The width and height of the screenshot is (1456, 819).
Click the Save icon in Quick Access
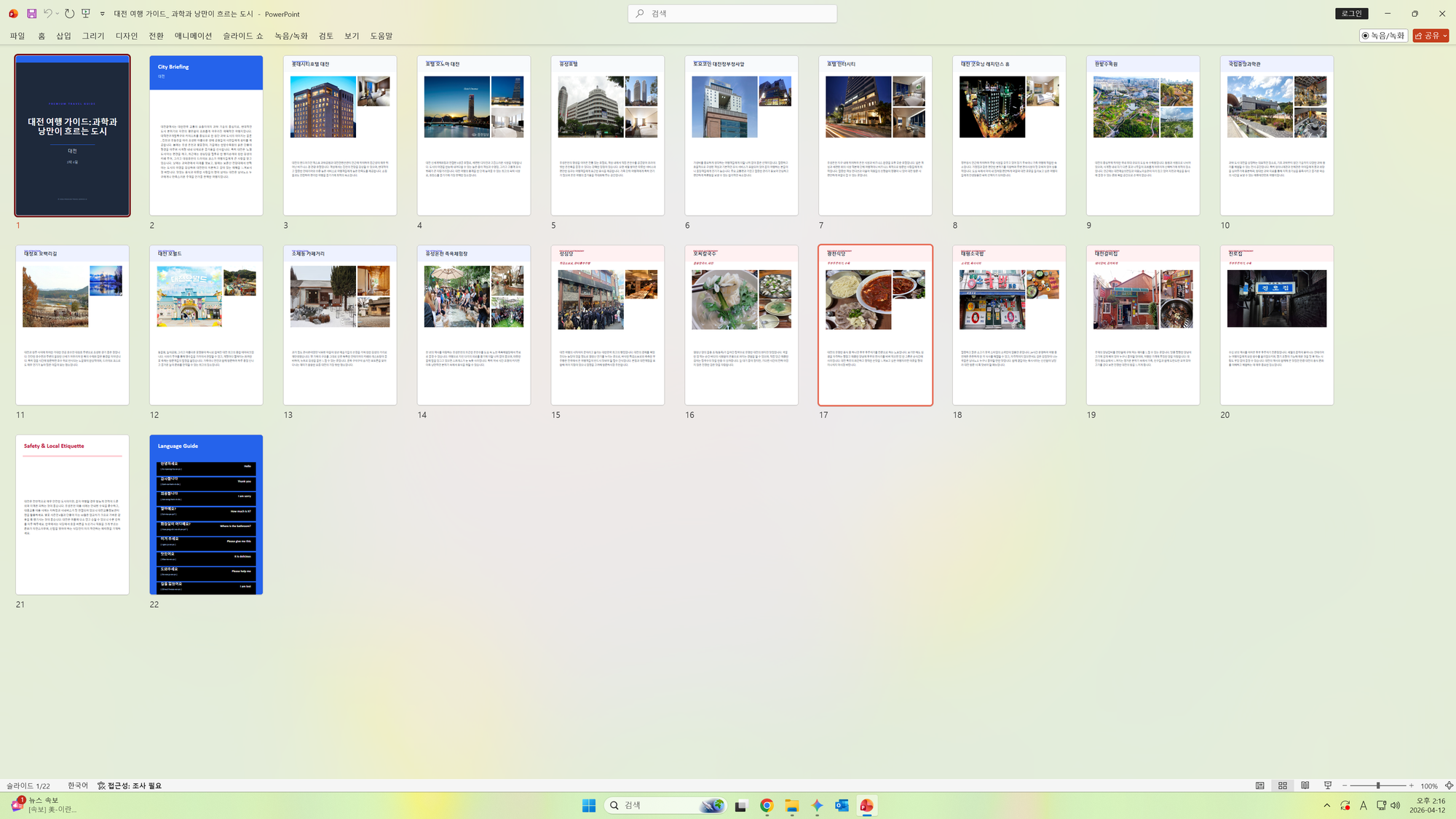pyautogui.click(x=31, y=13)
